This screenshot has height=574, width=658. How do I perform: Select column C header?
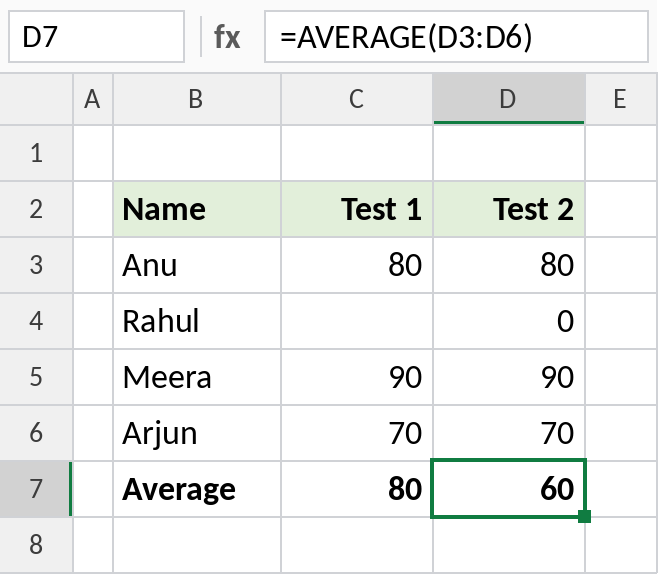coord(357,99)
